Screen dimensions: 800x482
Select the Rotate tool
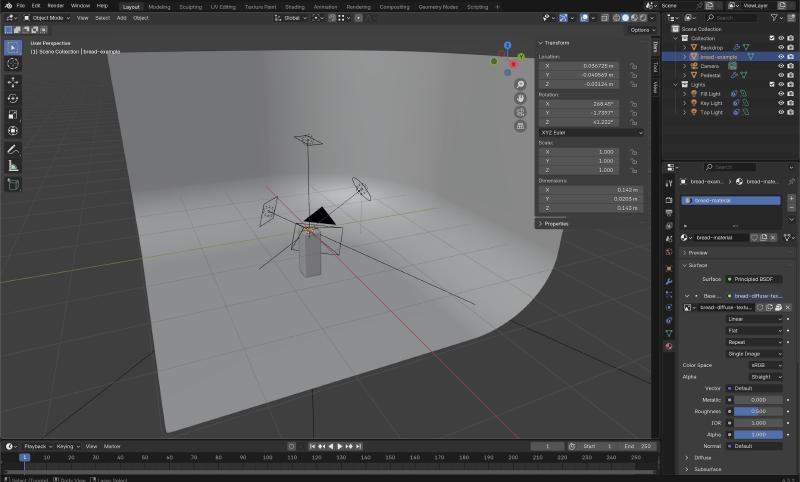[x=13, y=98]
